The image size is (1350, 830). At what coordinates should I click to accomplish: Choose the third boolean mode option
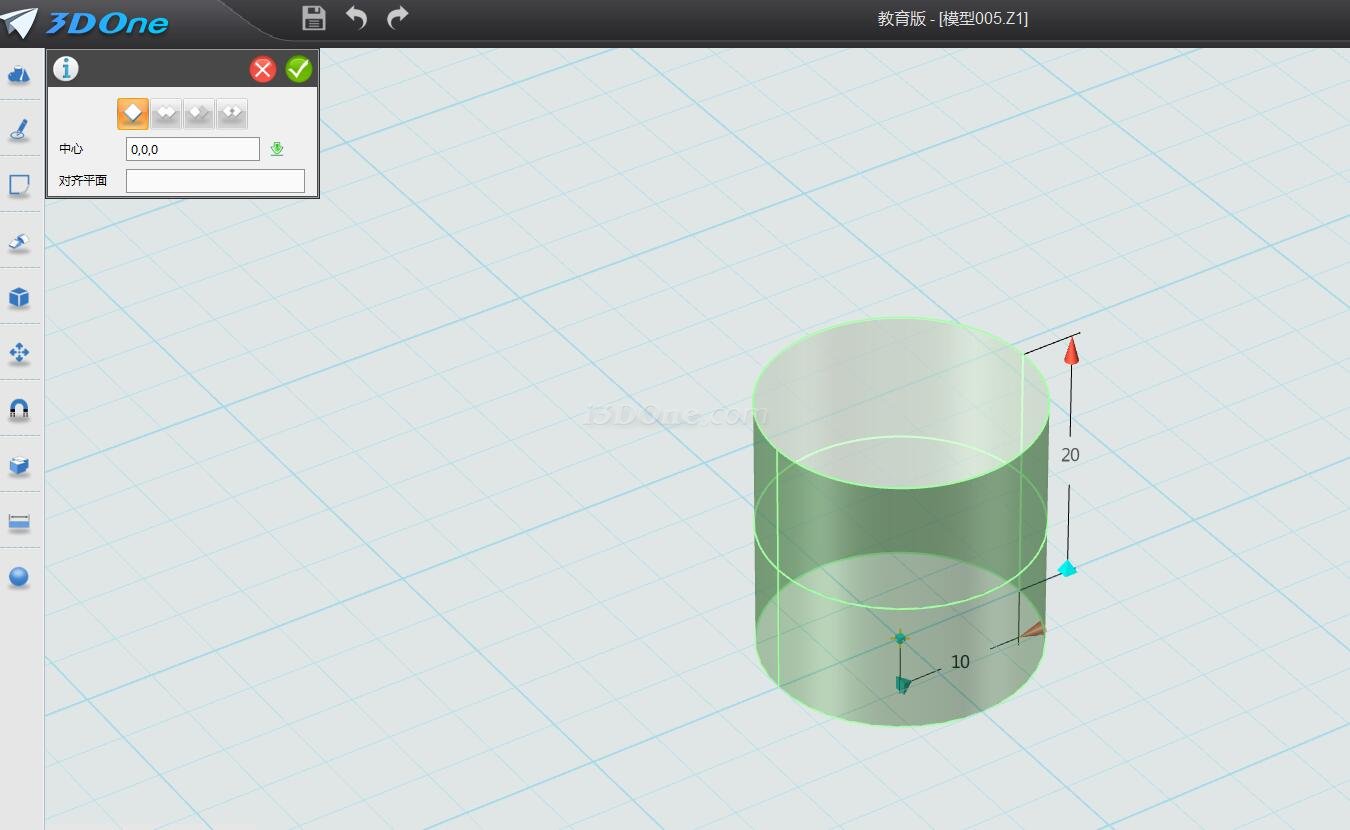tap(199, 113)
